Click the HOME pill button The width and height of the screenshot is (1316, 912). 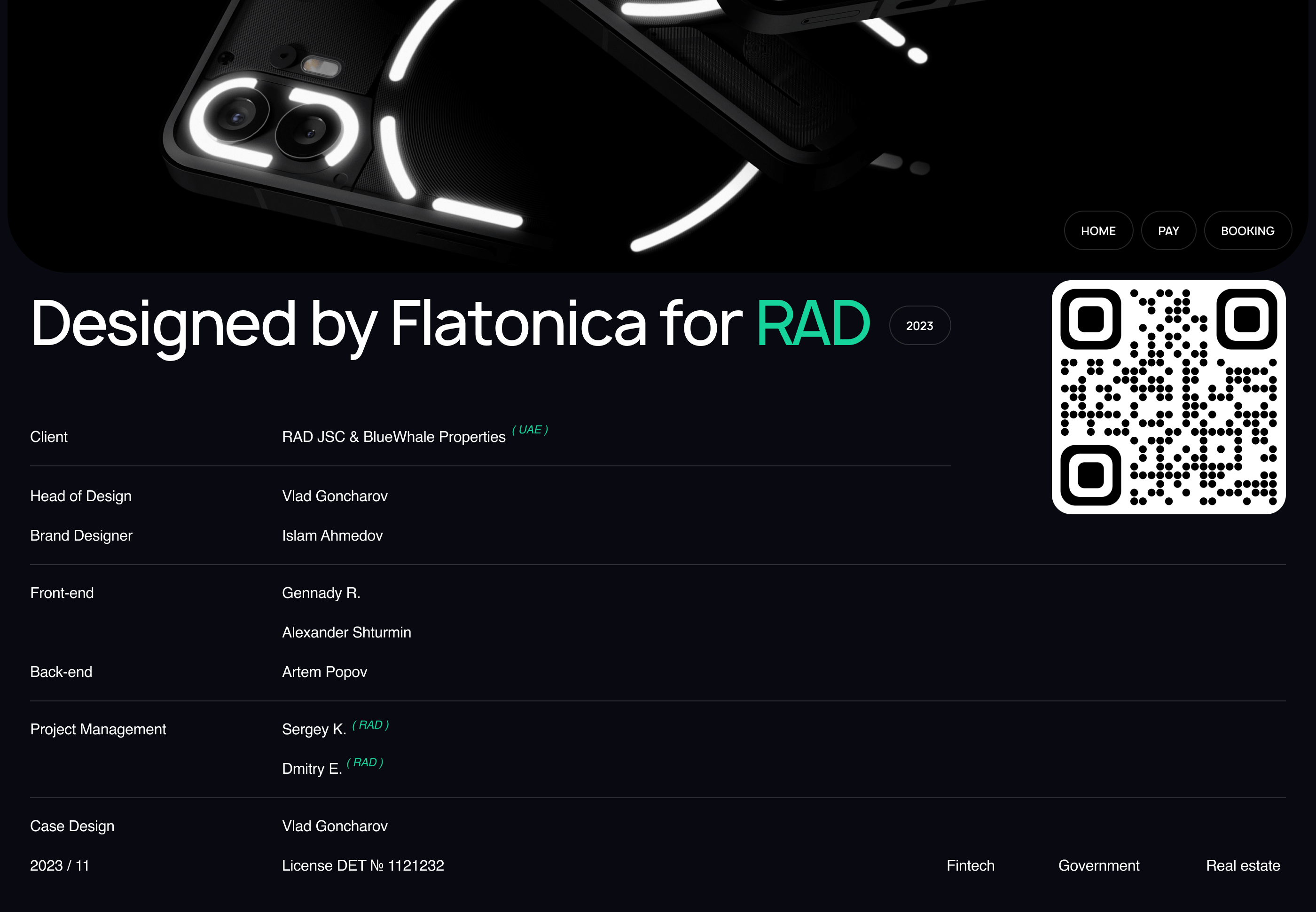[x=1098, y=231]
